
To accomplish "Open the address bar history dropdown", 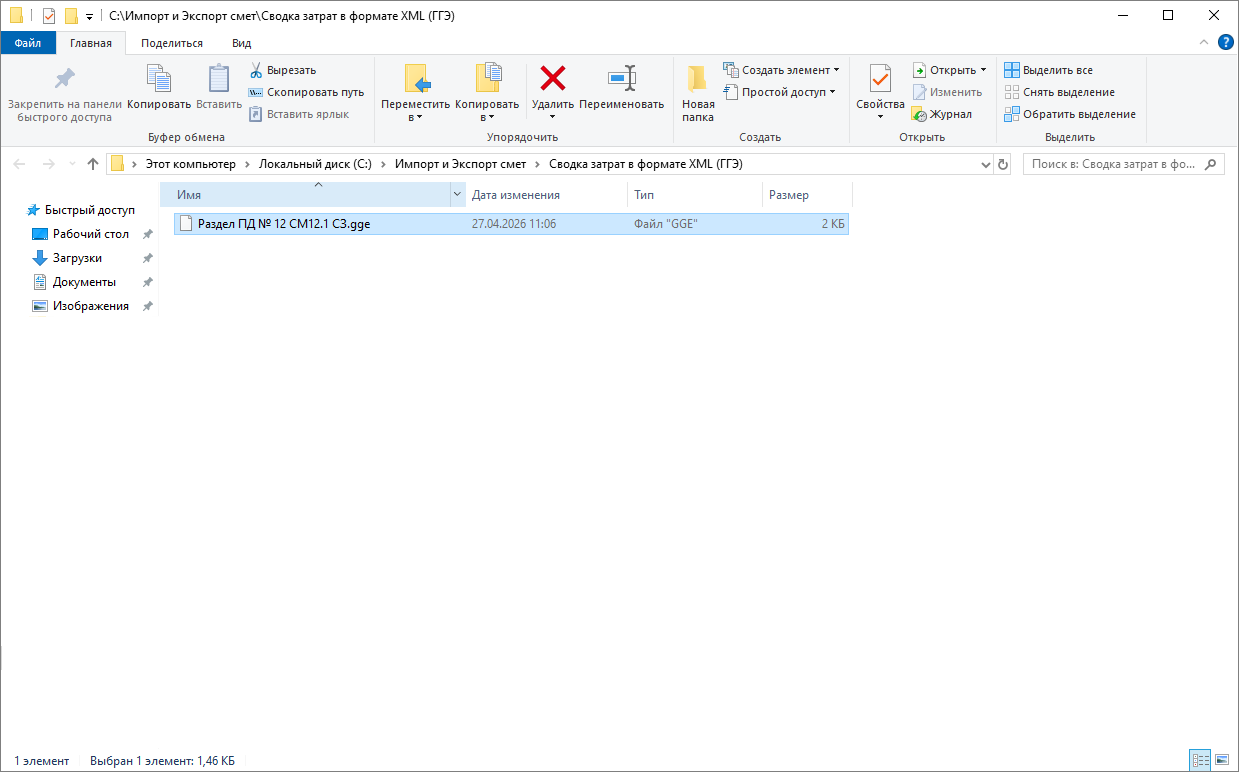I will pyautogui.click(x=985, y=164).
